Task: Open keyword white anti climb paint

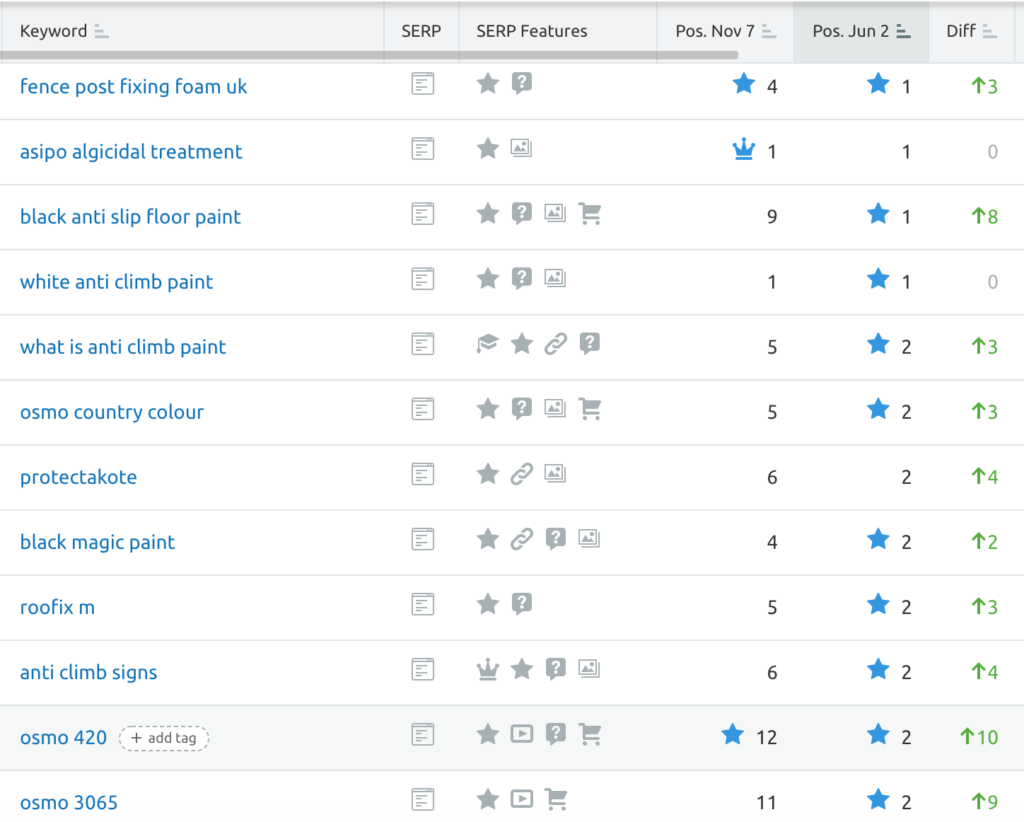Action: coord(116,281)
